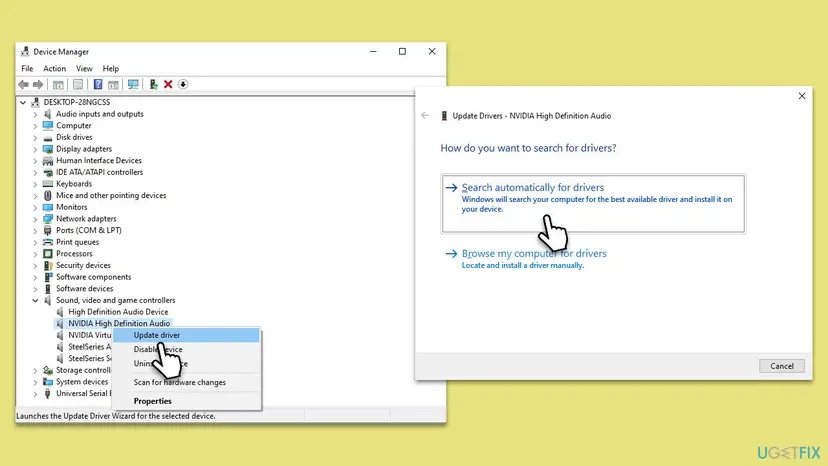The width and height of the screenshot is (828, 466).
Task: Click the Back arrow in Device Manager toolbar
Action: (23, 85)
